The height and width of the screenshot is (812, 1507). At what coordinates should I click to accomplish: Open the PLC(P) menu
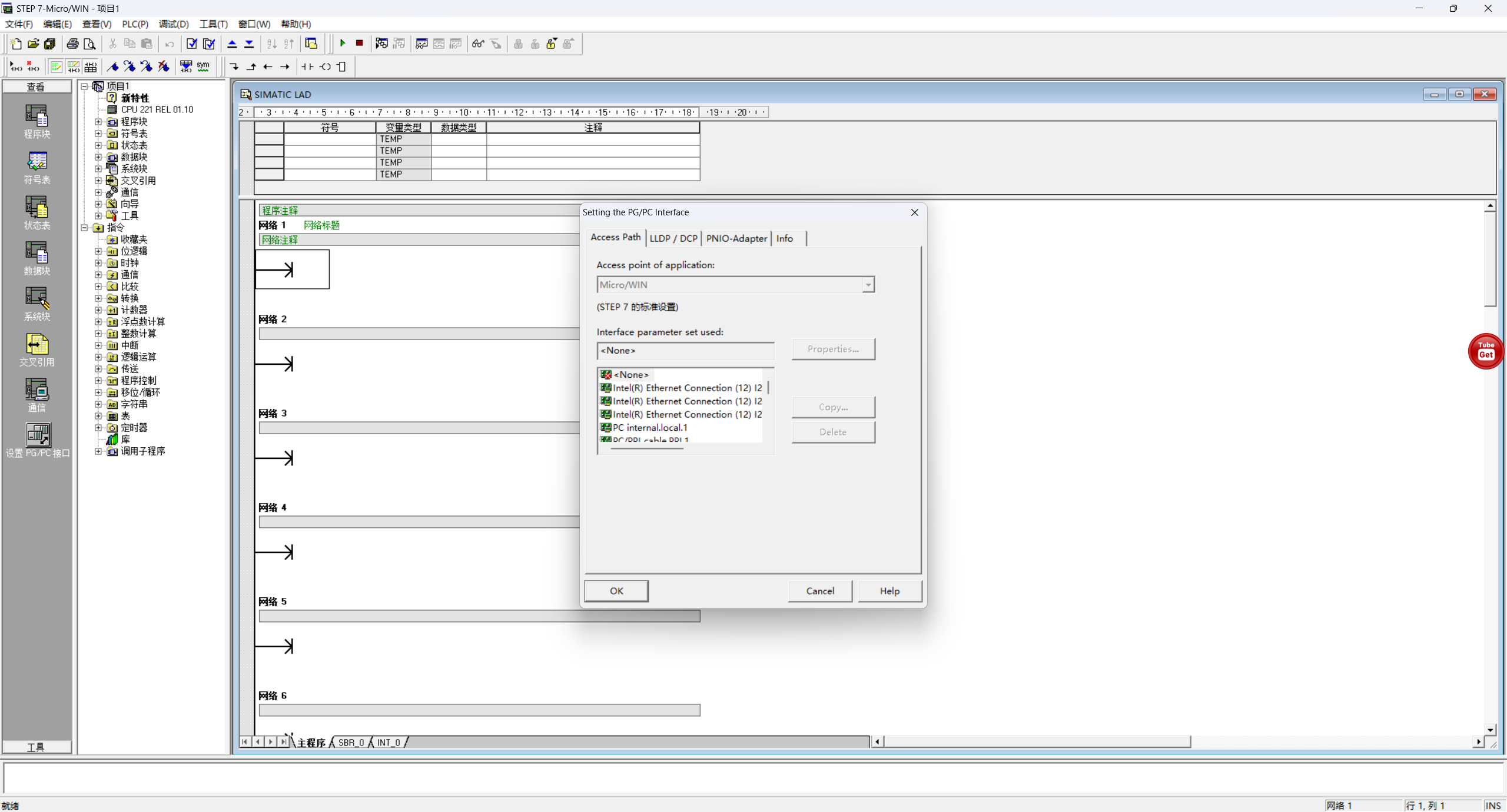click(135, 24)
